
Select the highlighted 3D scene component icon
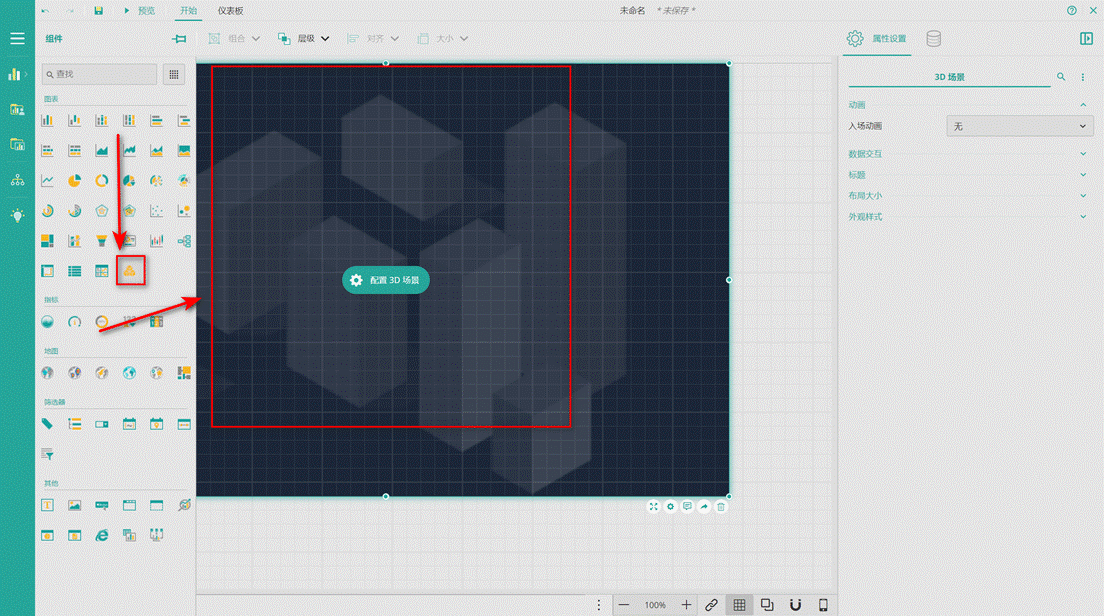click(130, 271)
